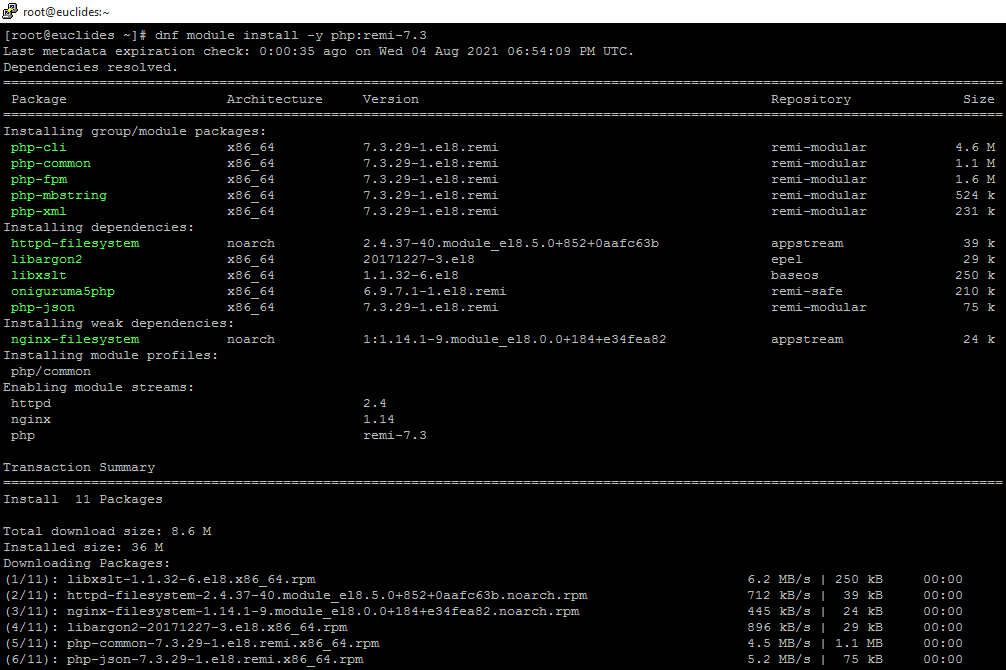
Task: Click the Package column header
Action: coord(39,99)
